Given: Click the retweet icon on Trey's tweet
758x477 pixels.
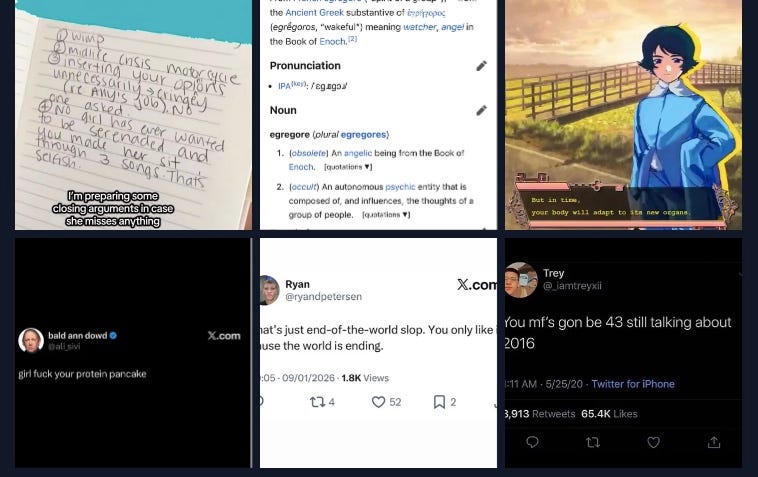Looking at the screenshot, I should 593,442.
